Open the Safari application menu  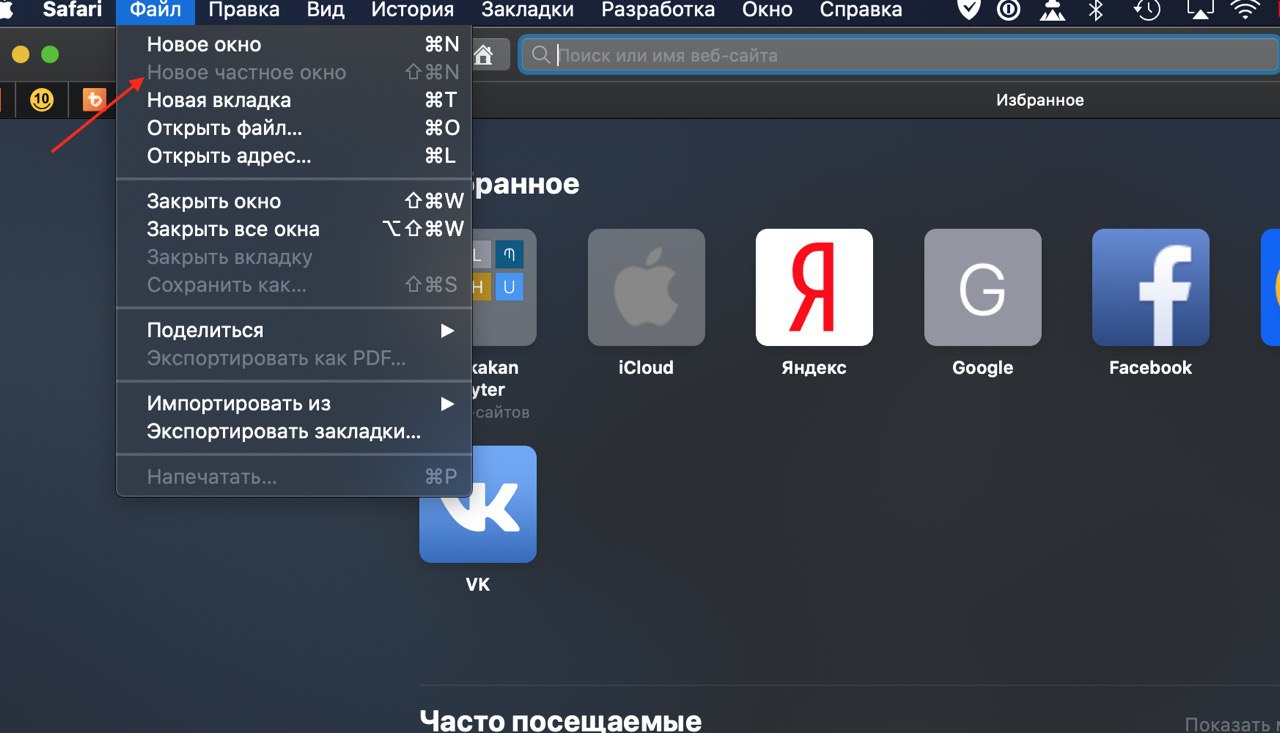72,11
